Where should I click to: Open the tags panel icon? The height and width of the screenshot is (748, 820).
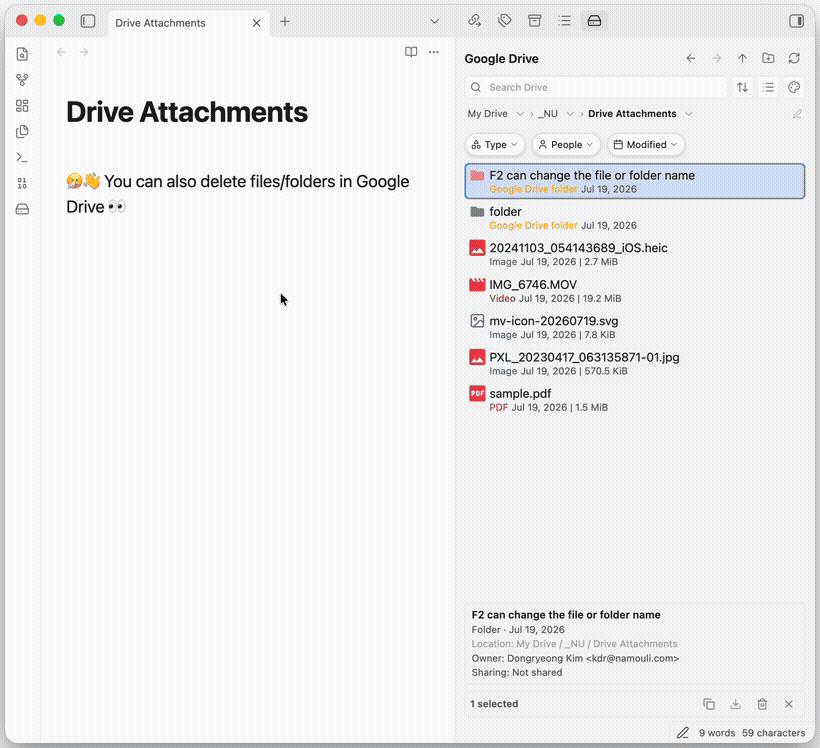tap(504, 21)
